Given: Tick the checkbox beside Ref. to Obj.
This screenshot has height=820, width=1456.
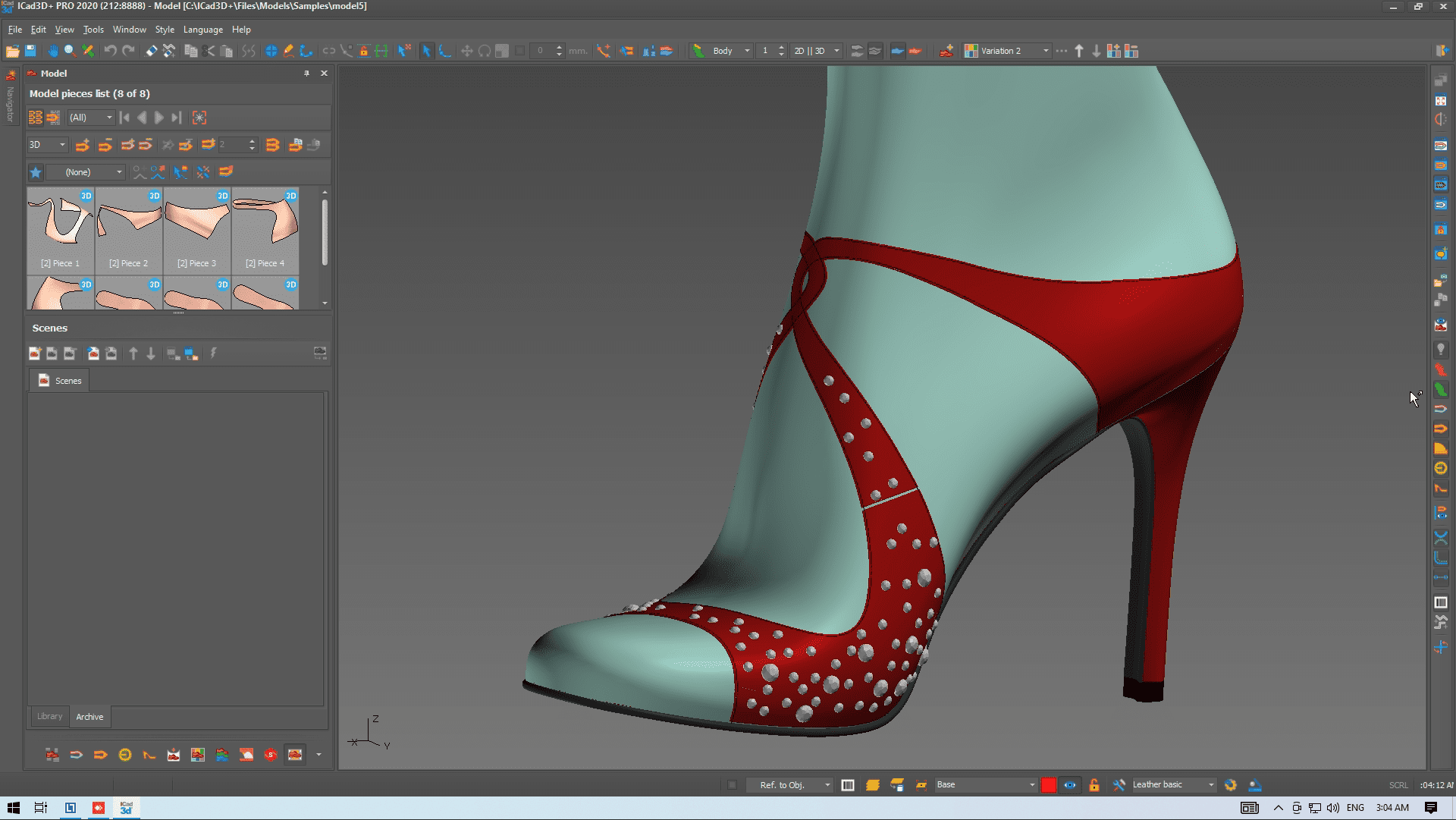Looking at the screenshot, I should 732,785.
